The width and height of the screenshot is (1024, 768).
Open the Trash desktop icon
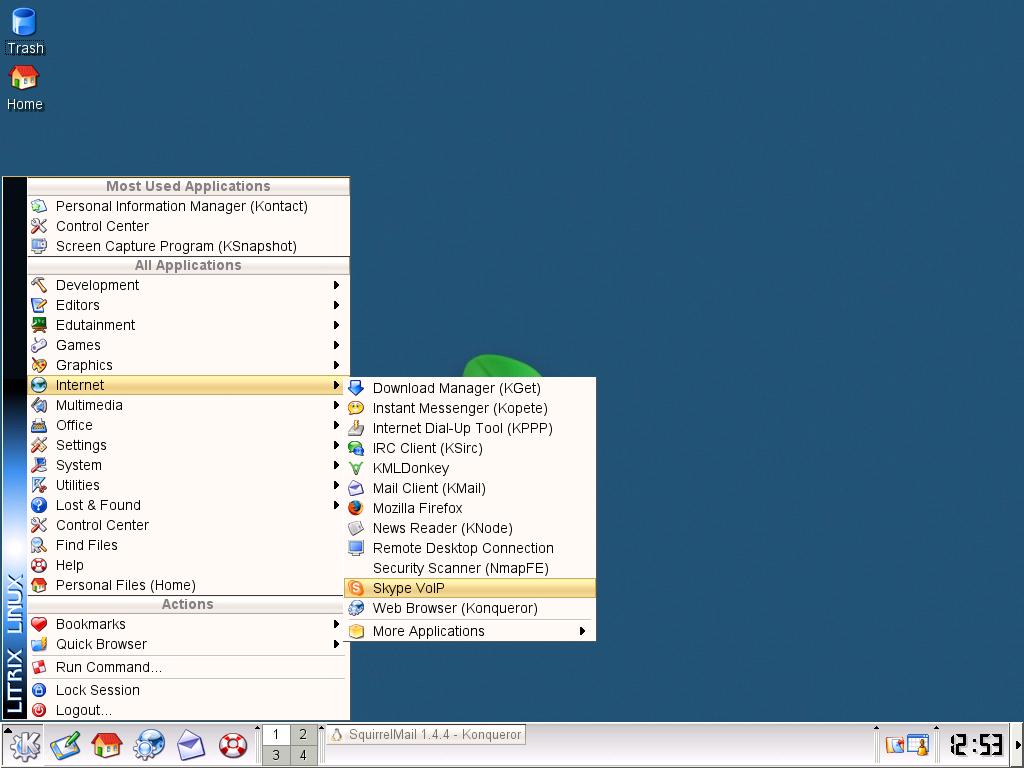tap(24, 30)
